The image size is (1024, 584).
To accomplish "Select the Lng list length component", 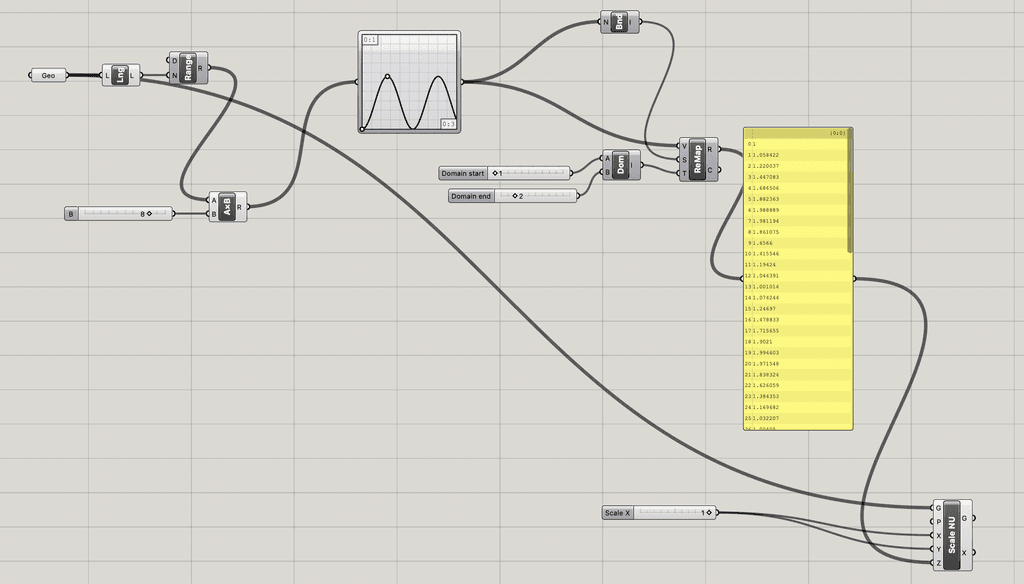I will pos(121,76).
